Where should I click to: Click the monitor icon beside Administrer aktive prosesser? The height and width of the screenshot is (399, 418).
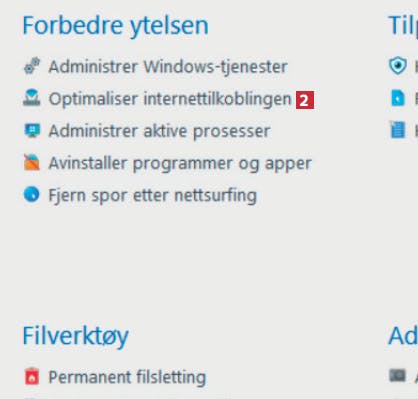pos(32,130)
